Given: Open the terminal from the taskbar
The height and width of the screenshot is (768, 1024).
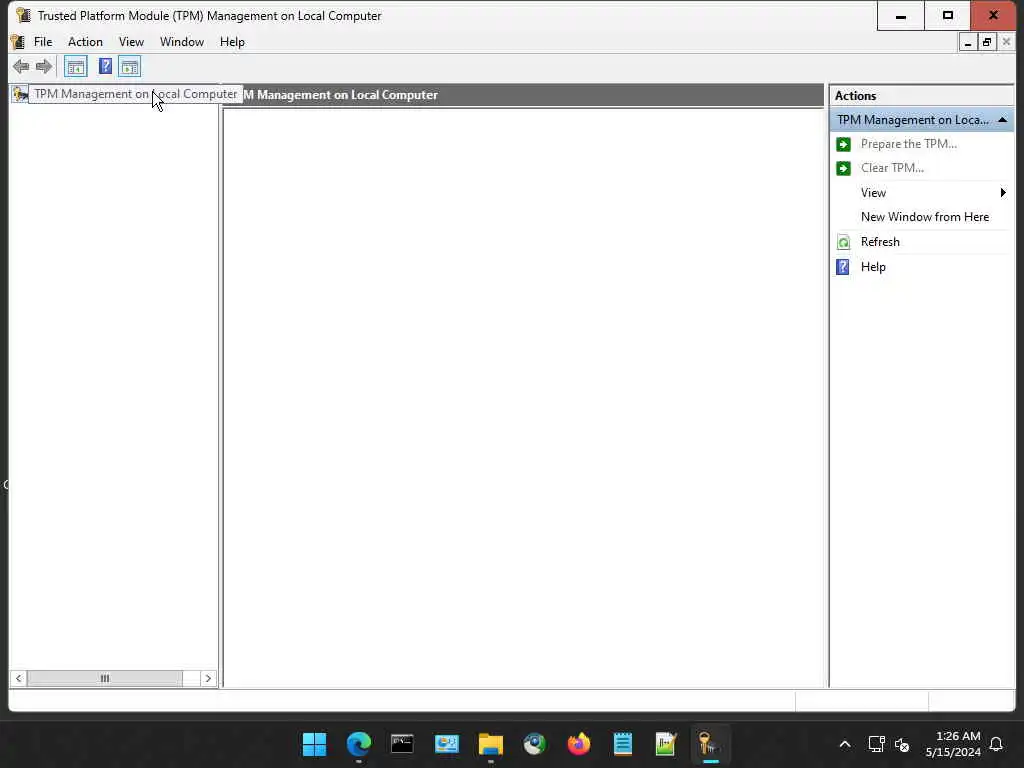Looking at the screenshot, I should (x=402, y=744).
